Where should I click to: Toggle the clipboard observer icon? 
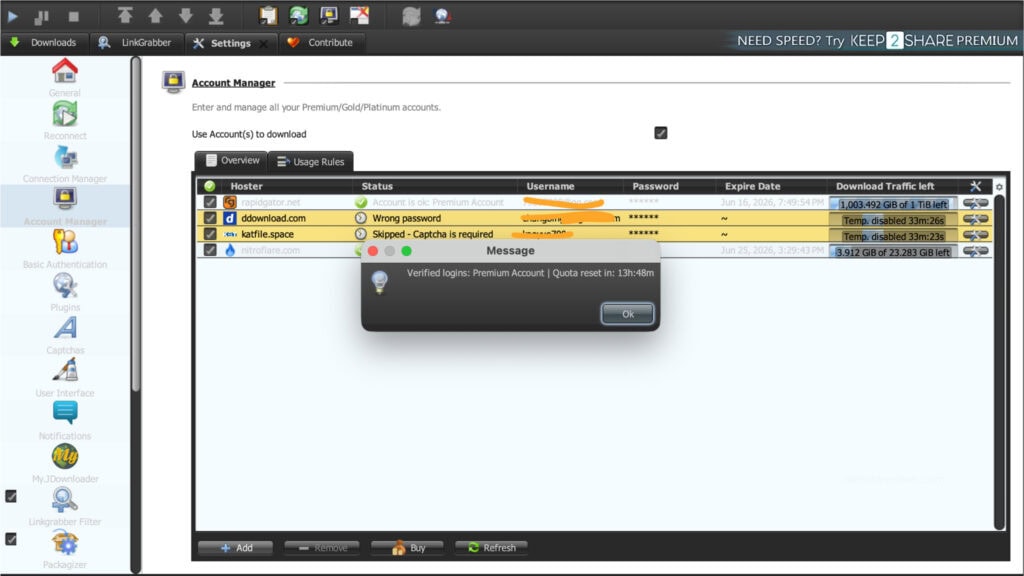point(268,15)
